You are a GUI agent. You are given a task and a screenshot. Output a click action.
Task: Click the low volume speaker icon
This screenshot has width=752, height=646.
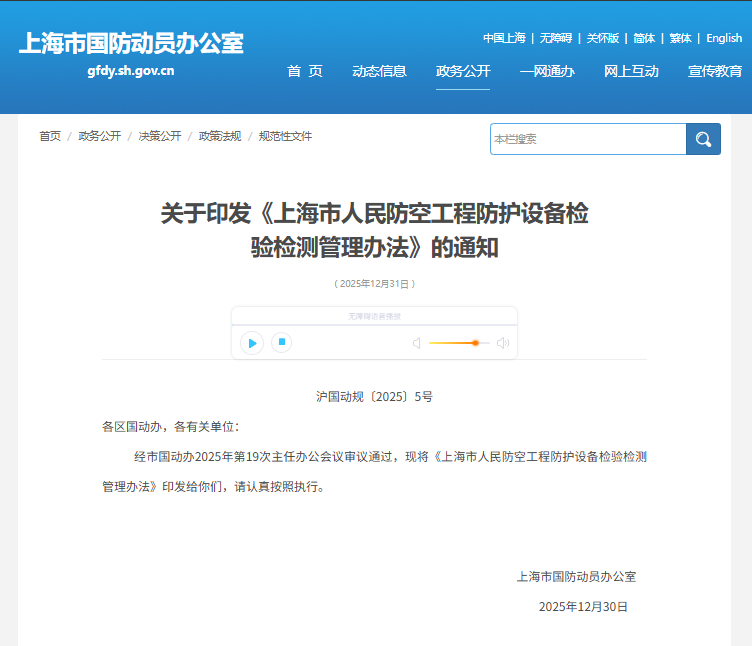pyautogui.click(x=416, y=343)
